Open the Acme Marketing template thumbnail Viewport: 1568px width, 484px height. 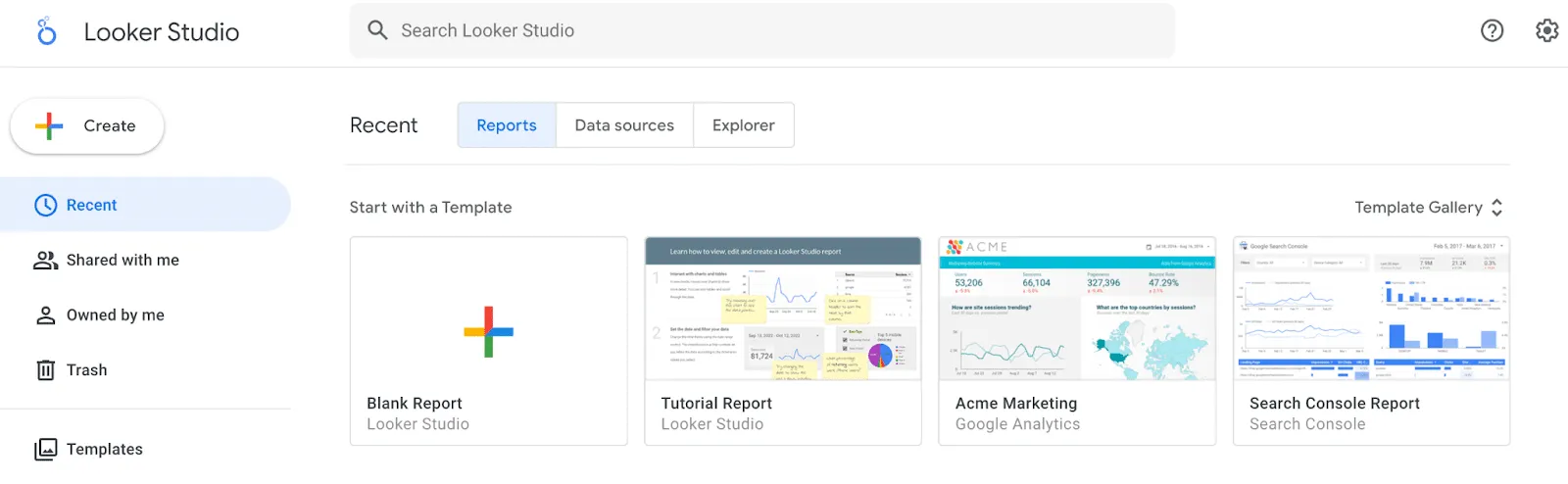pos(1077,309)
